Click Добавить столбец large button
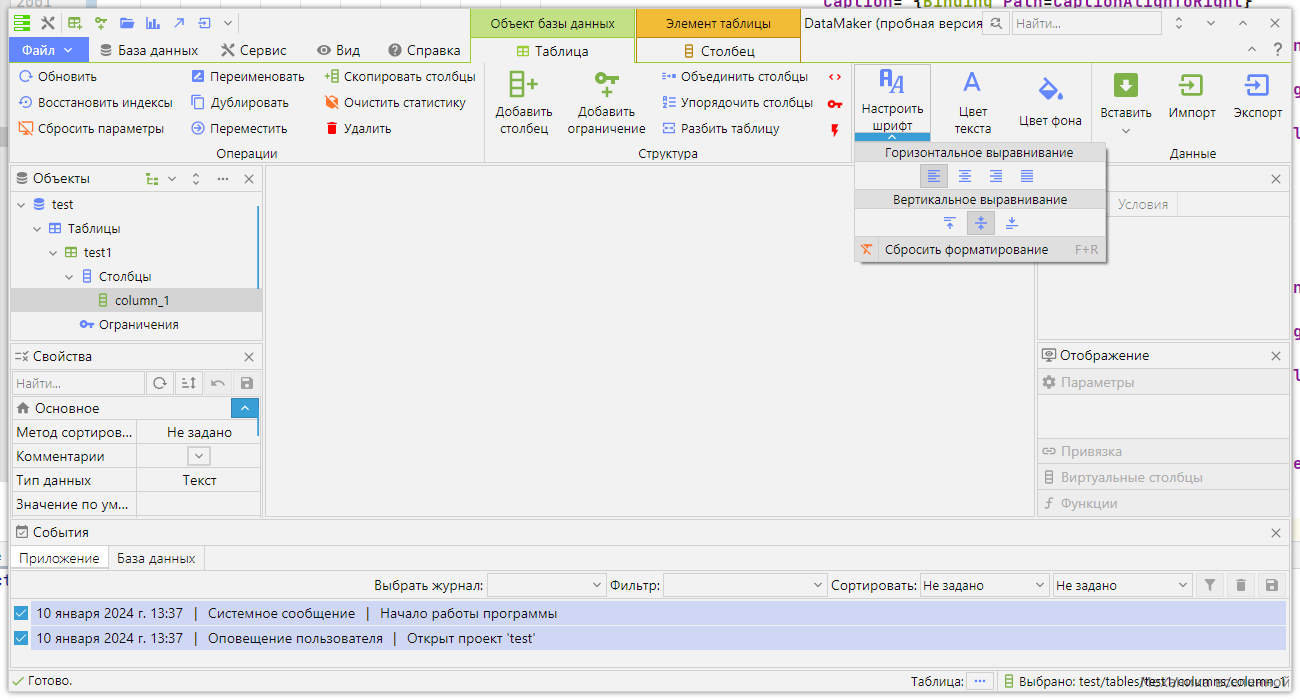 [523, 102]
